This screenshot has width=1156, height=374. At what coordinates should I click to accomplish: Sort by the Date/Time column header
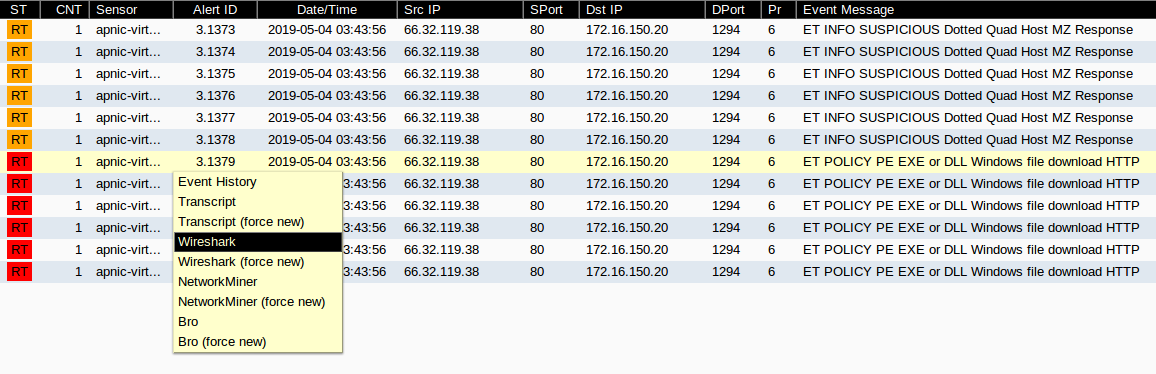327,10
